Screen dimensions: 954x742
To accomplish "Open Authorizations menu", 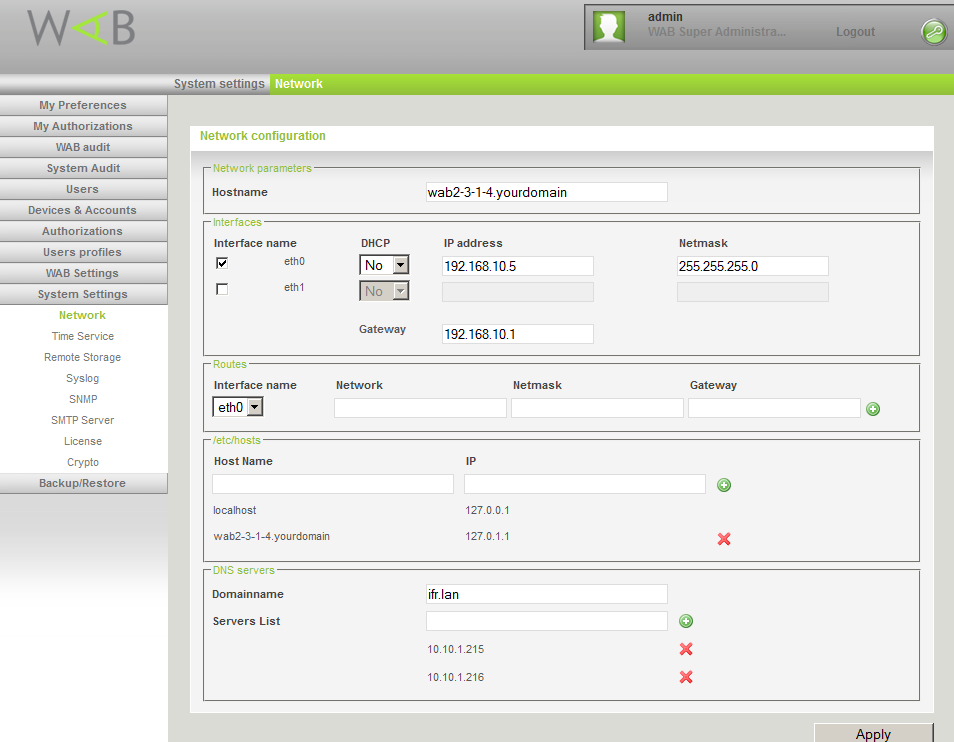I will coord(83,231).
